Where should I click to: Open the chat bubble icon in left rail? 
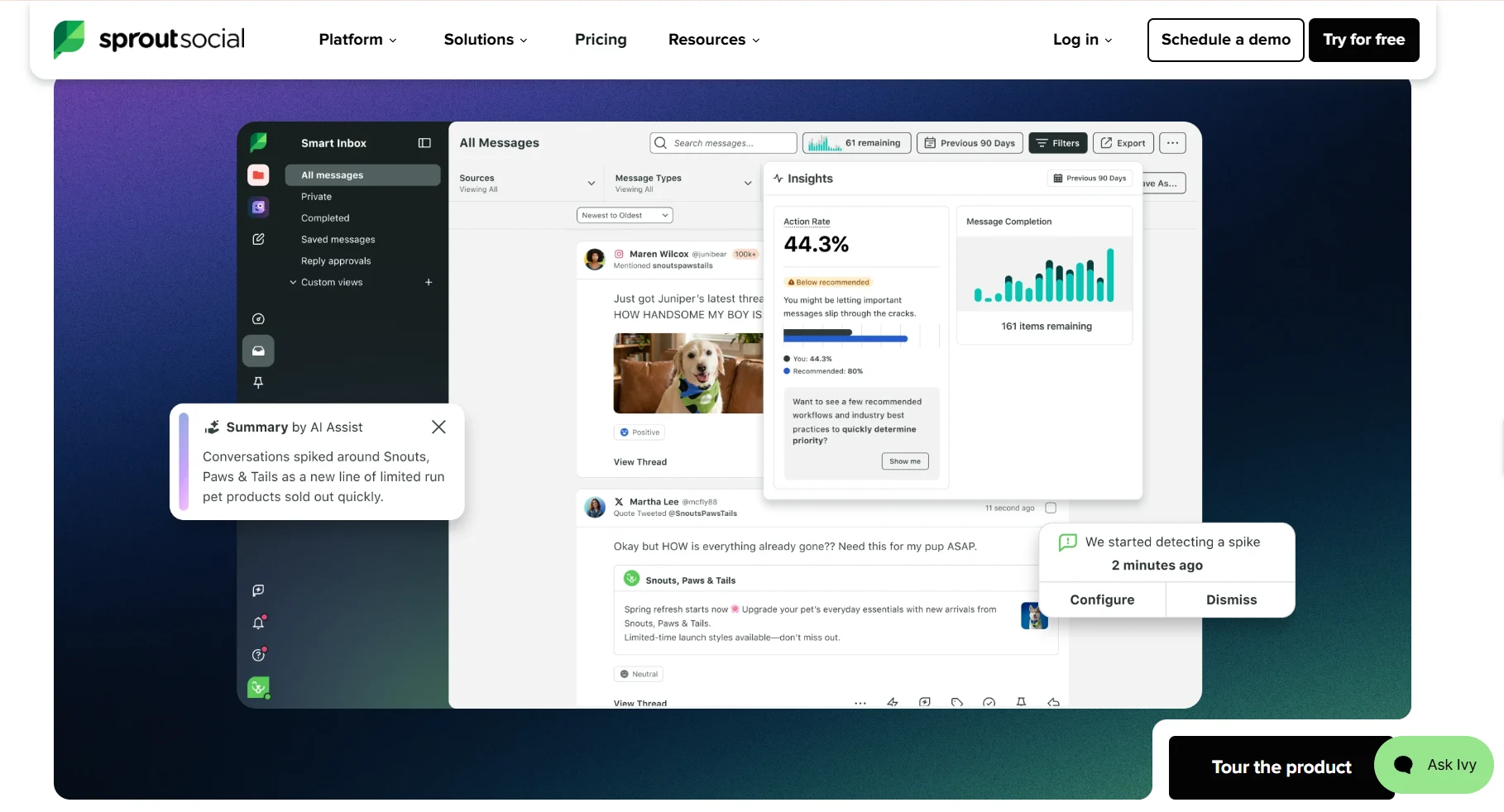point(258,590)
